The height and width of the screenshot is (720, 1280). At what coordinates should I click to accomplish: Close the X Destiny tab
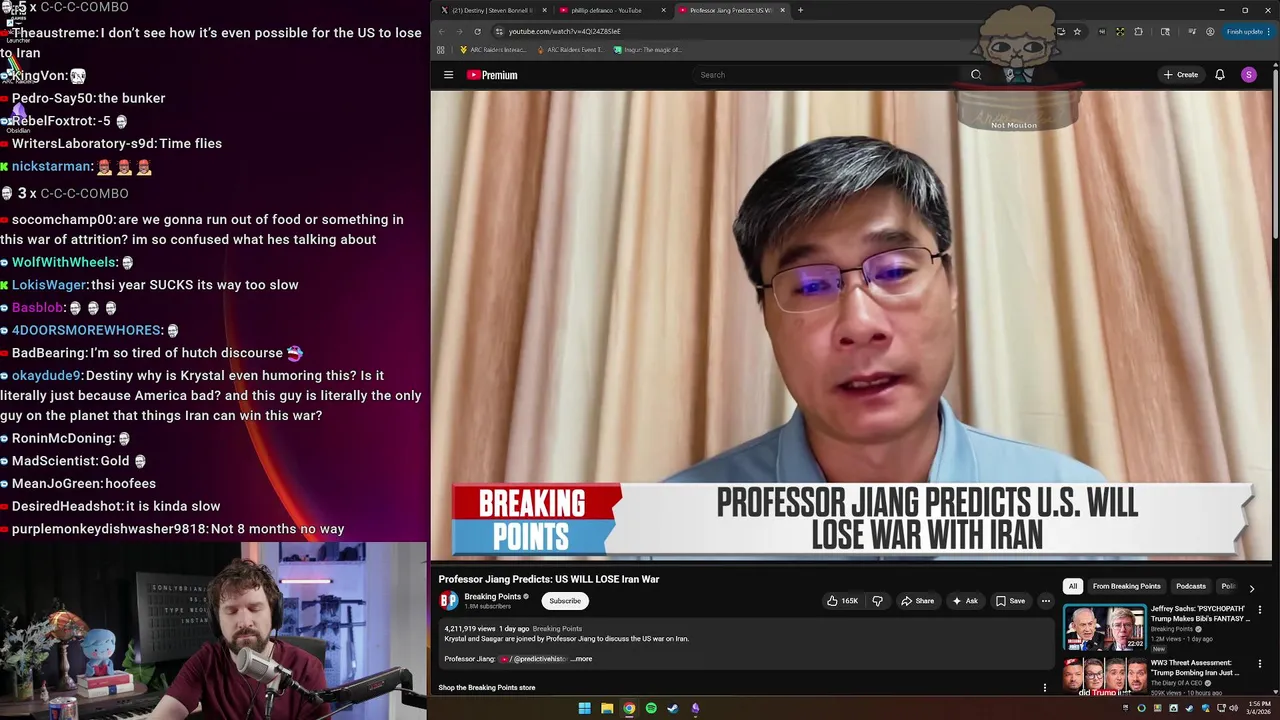tap(544, 10)
